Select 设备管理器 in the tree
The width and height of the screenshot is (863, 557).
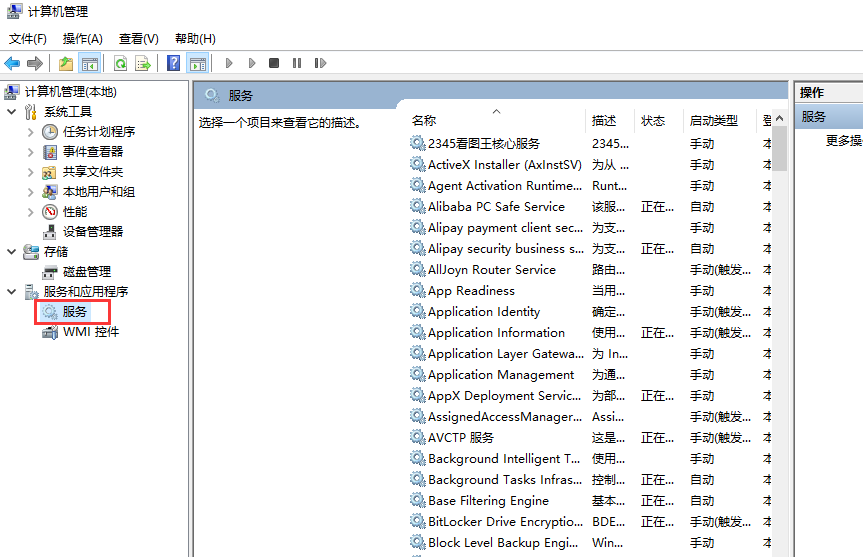(x=93, y=232)
